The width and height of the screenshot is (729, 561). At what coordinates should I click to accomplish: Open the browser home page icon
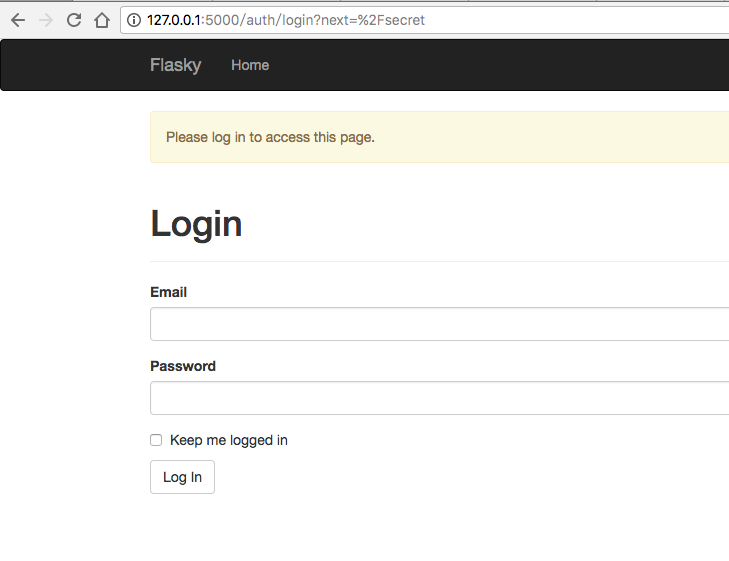click(101, 20)
